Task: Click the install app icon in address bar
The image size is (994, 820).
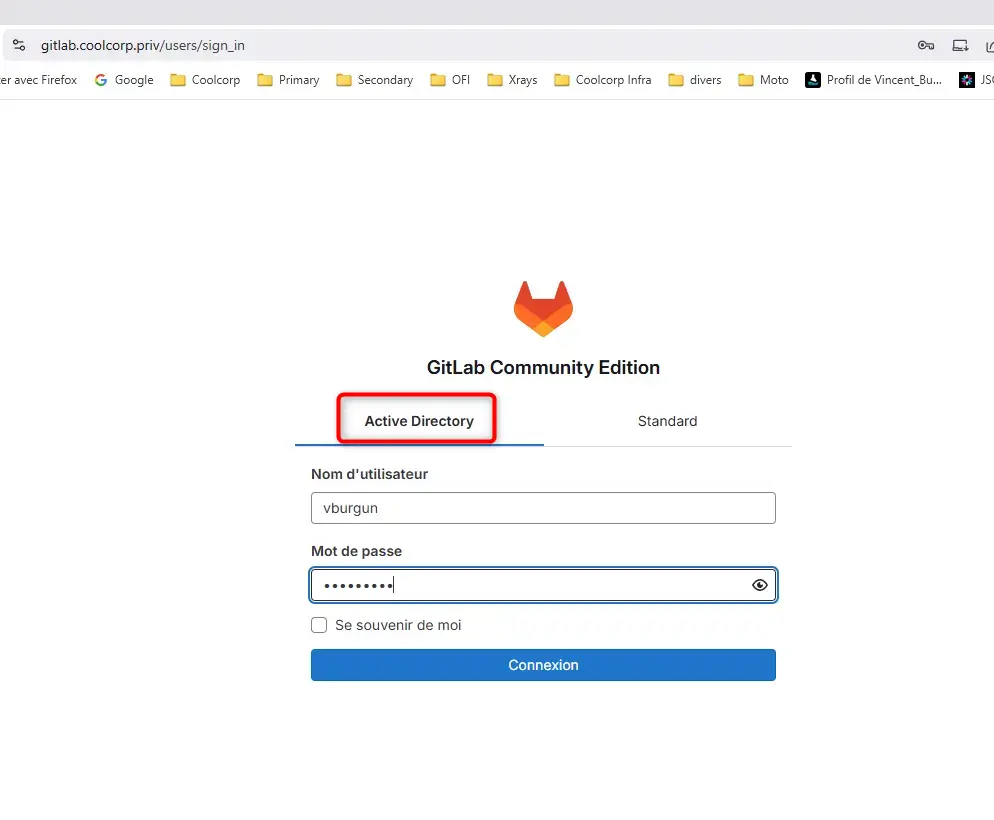Action: point(960,45)
